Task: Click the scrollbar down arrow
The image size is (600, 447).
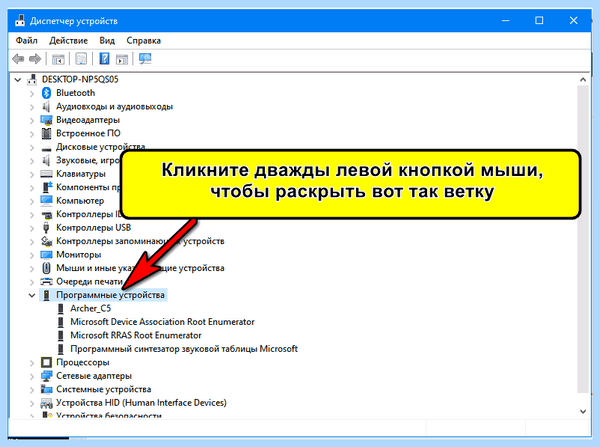Action: [583, 411]
